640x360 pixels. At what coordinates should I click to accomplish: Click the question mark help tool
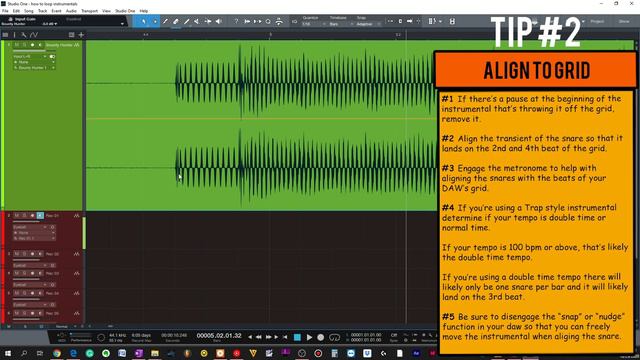tap(236, 21)
